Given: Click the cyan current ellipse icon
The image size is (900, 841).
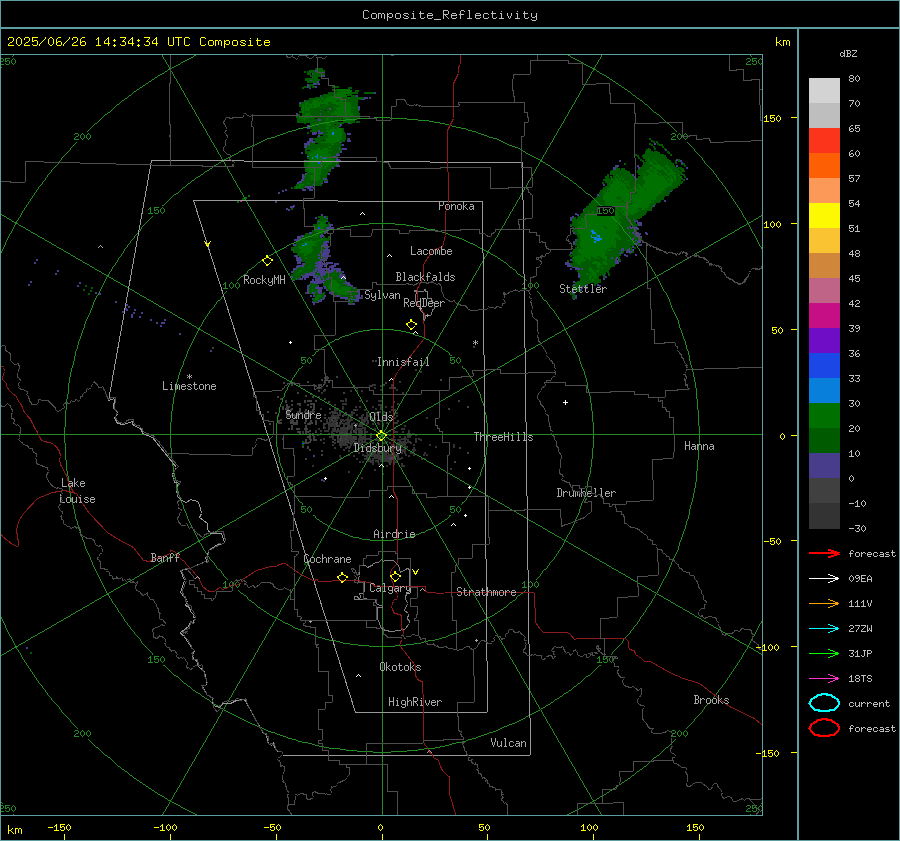Looking at the screenshot, I should tap(824, 703).
